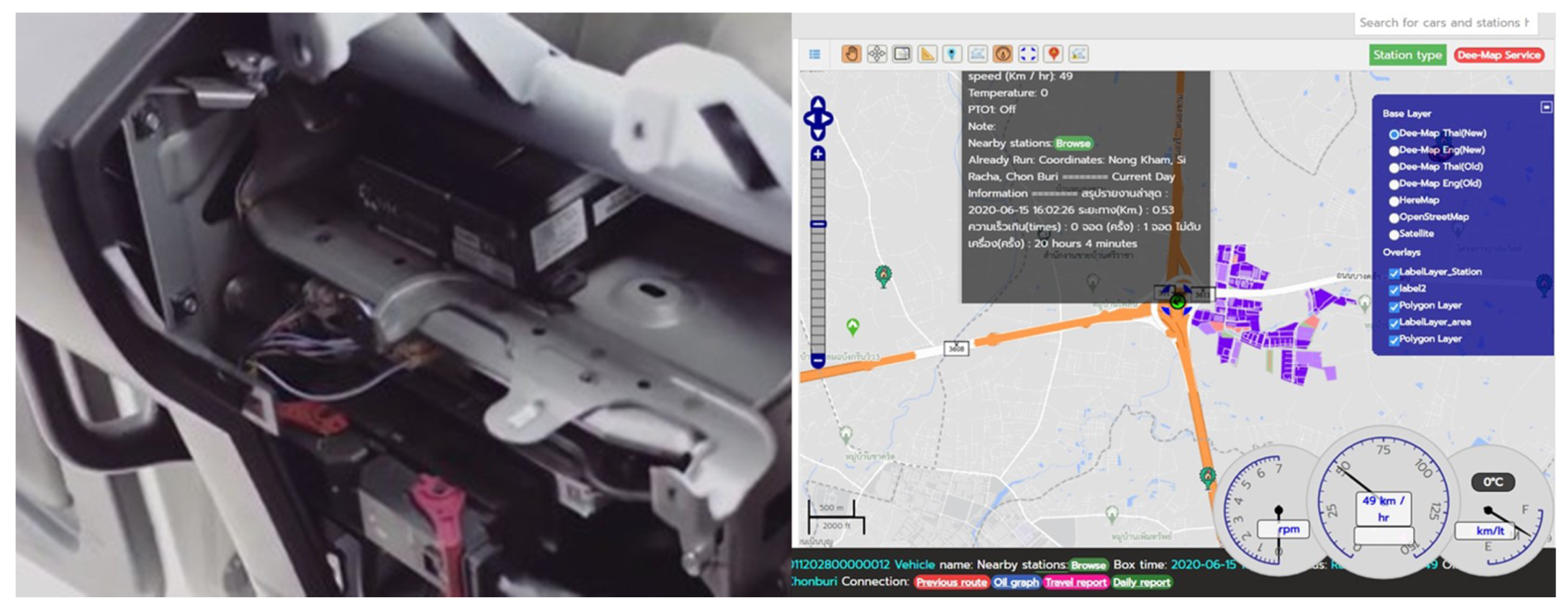Toggle the LabelLayer_area overlay checkbox
The image size is (1568, 609).
[x=1394, y=323]
